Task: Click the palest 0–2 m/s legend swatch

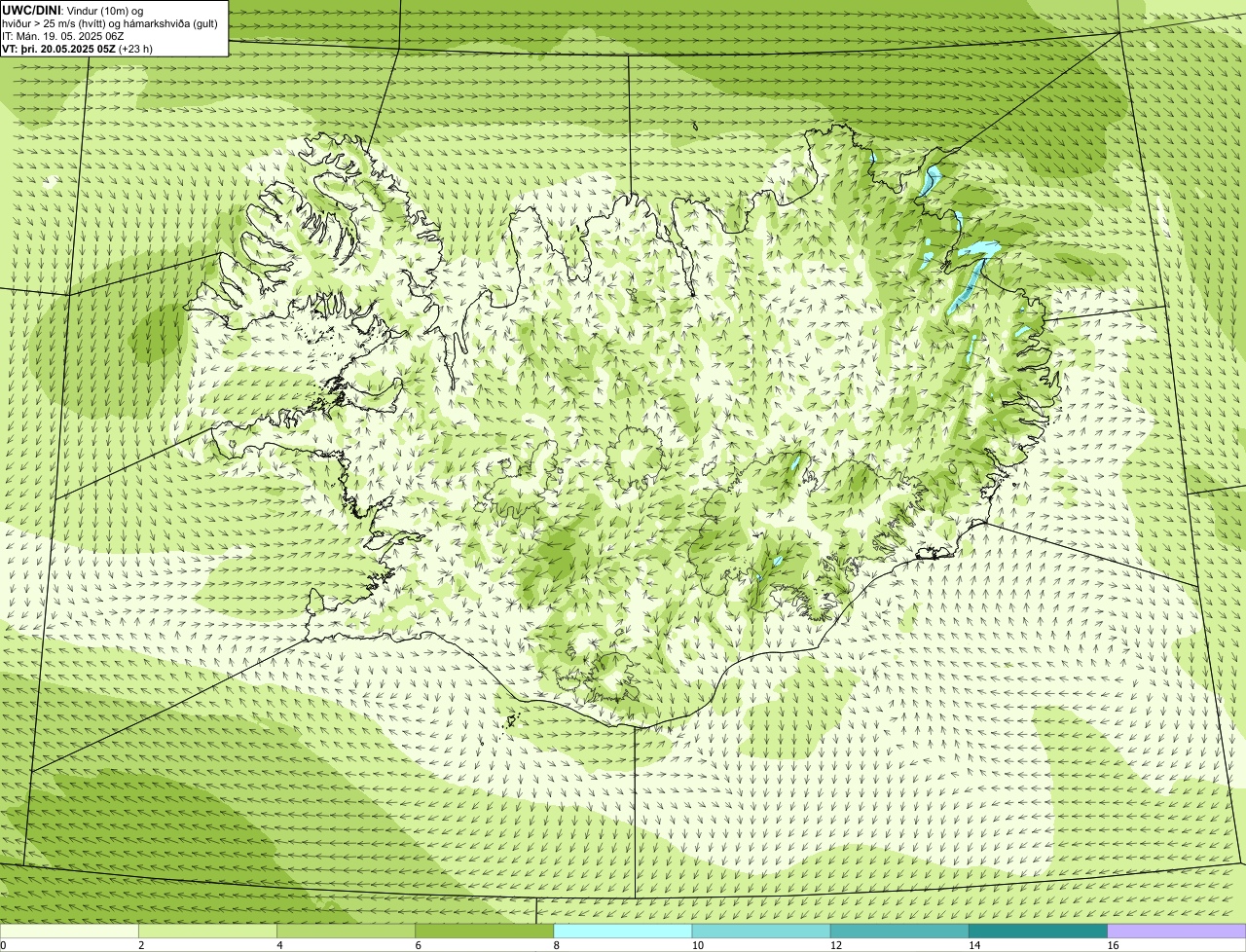Action: pos(69,932)
